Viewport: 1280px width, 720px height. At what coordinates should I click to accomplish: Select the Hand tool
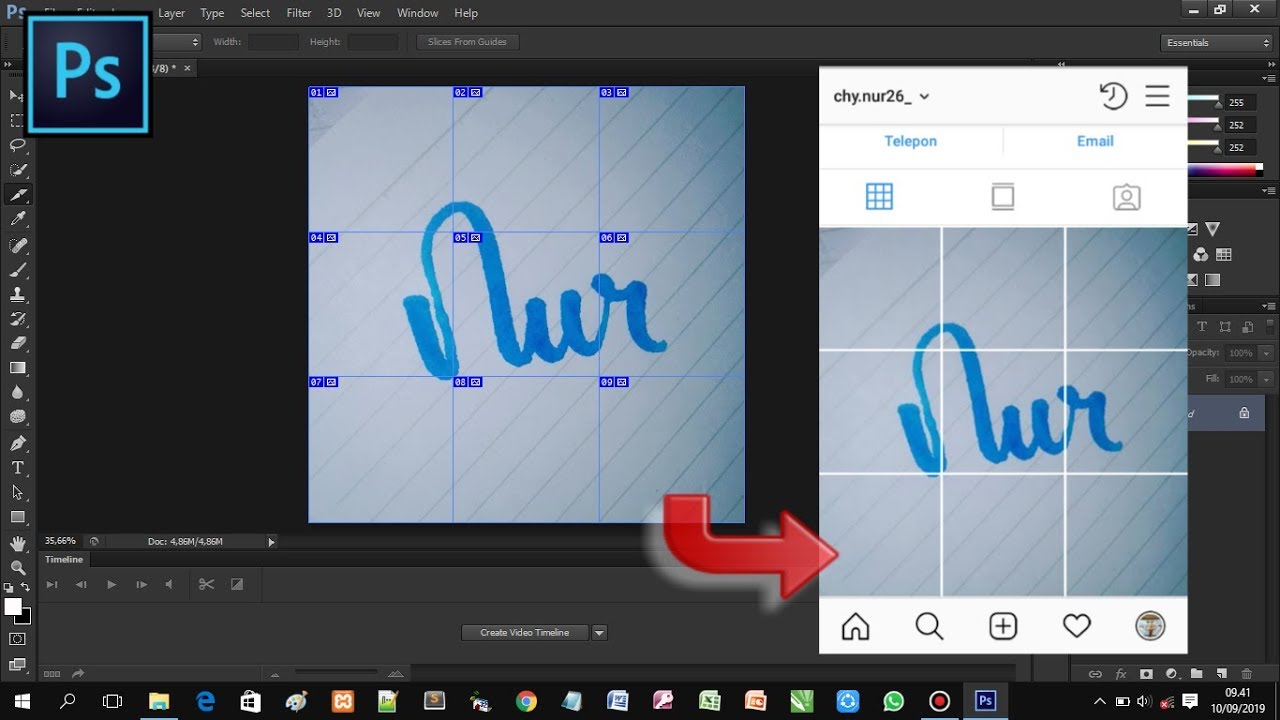(x=17, y=543)
